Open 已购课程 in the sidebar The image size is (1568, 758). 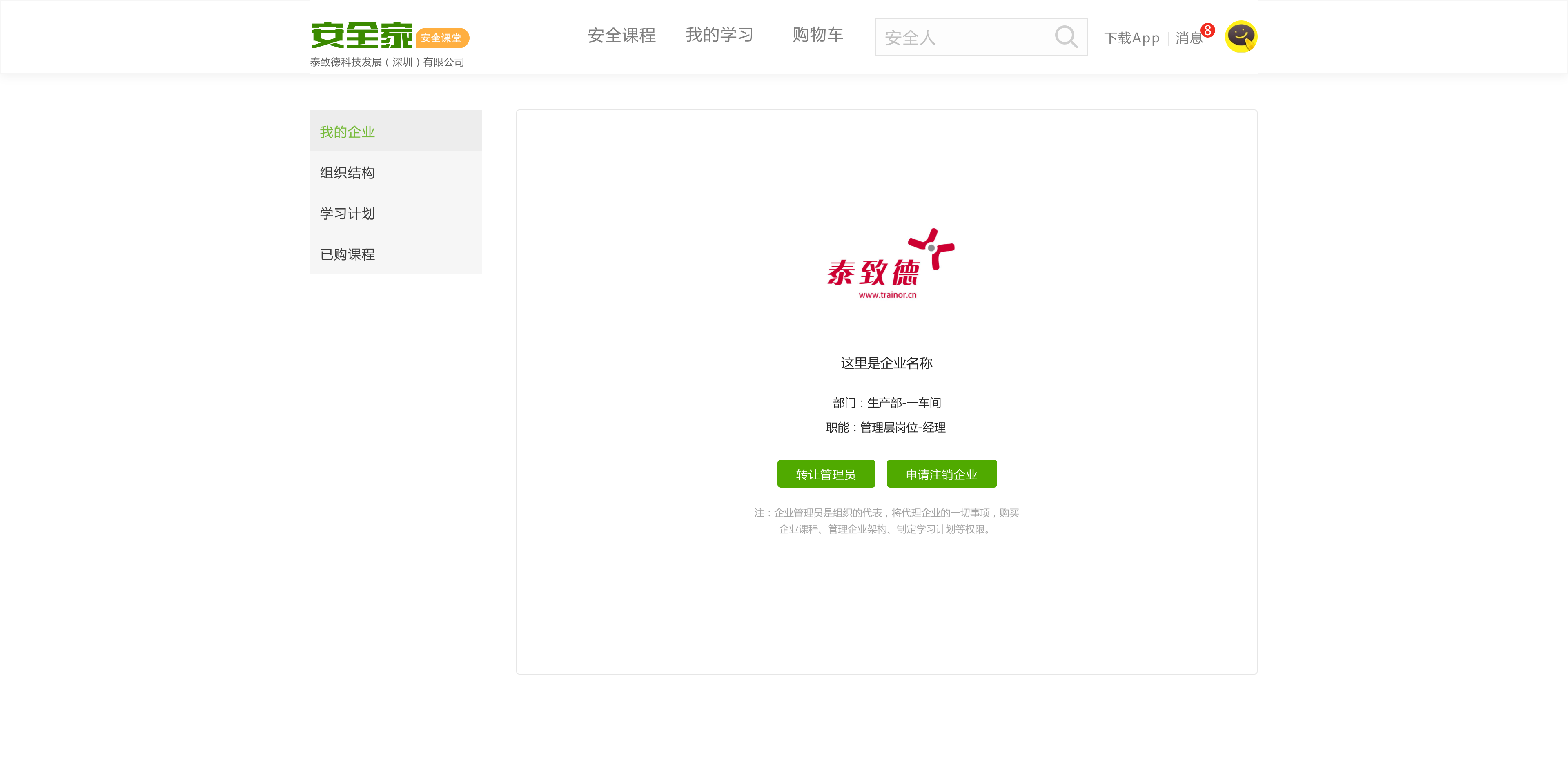click(396, 254)
